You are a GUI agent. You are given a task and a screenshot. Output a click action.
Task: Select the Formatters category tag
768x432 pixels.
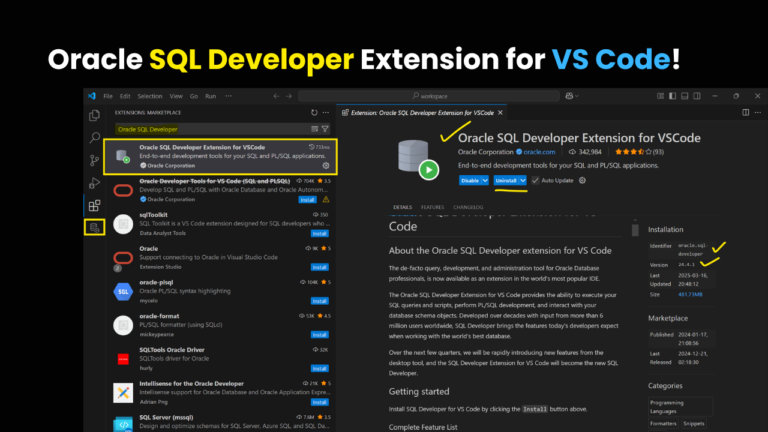tap(663, 424)
